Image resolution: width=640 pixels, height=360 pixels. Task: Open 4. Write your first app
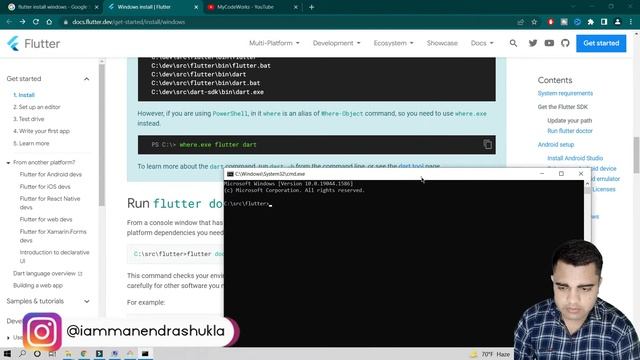coord(41,131)
